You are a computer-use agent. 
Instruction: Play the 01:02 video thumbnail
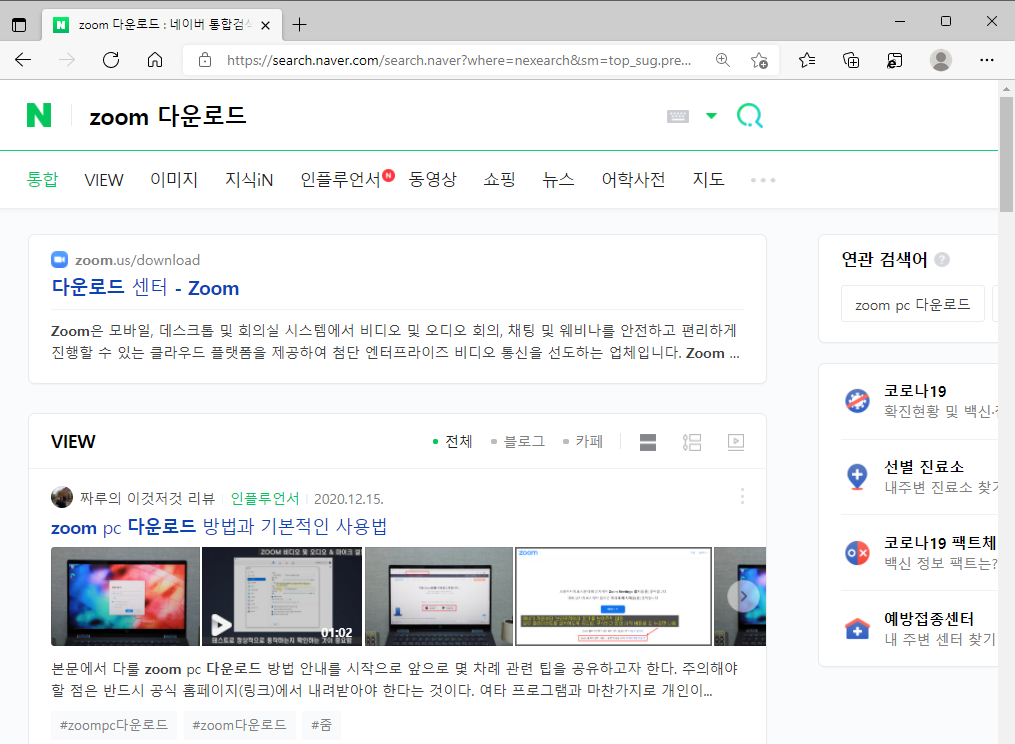coord(282,596)
